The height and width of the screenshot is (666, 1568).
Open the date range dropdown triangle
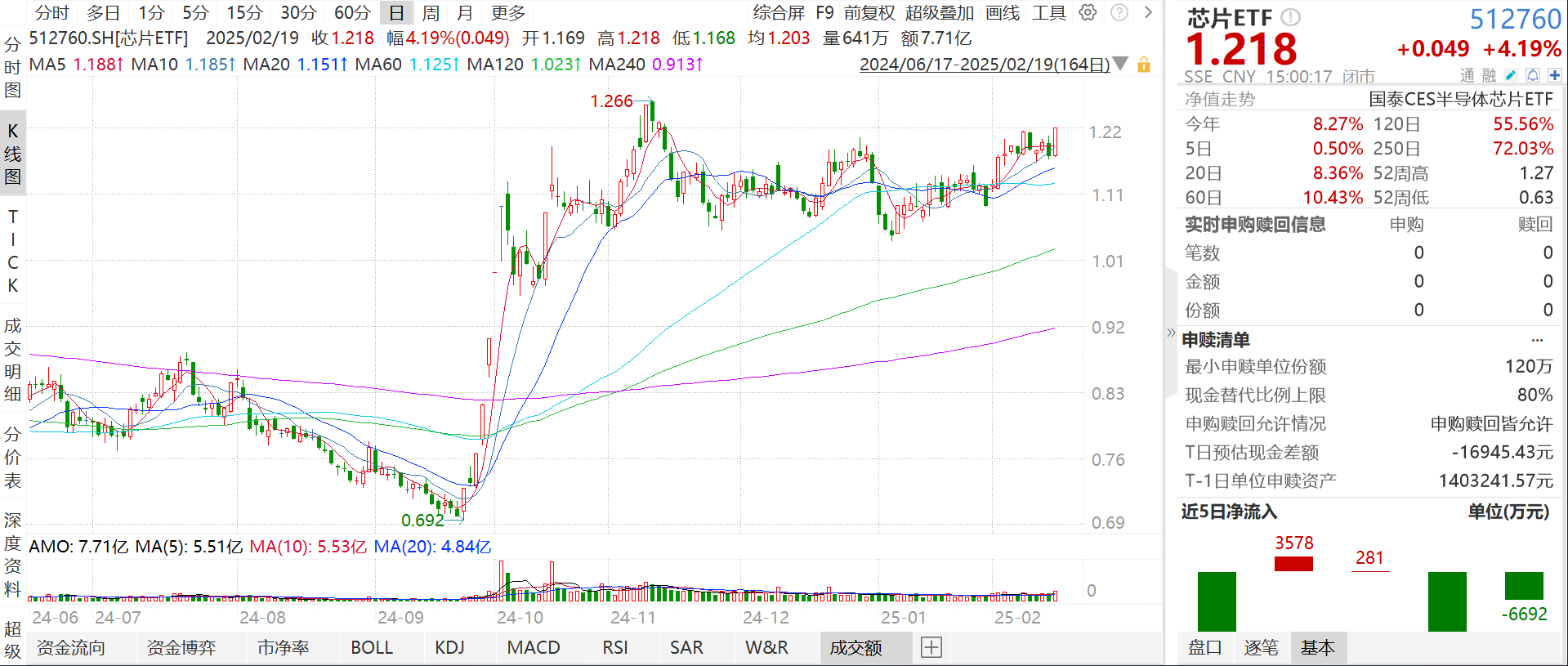1121,64
